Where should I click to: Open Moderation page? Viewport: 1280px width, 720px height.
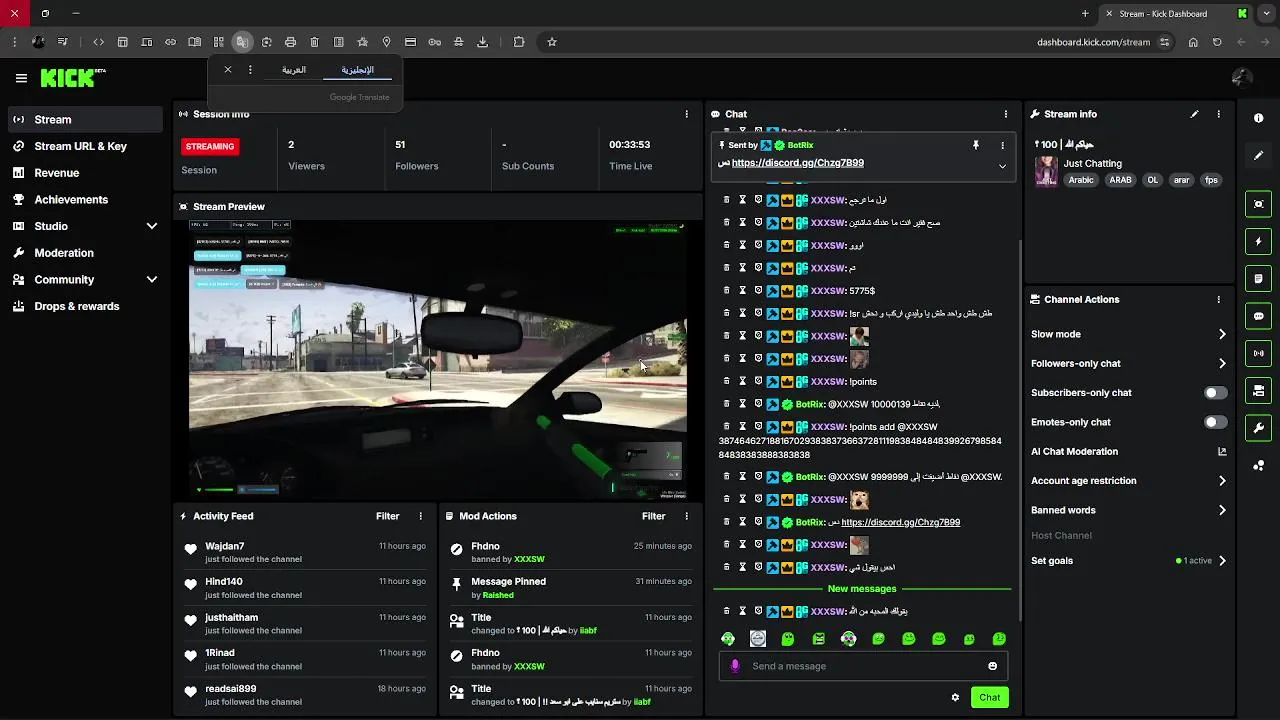84,253
